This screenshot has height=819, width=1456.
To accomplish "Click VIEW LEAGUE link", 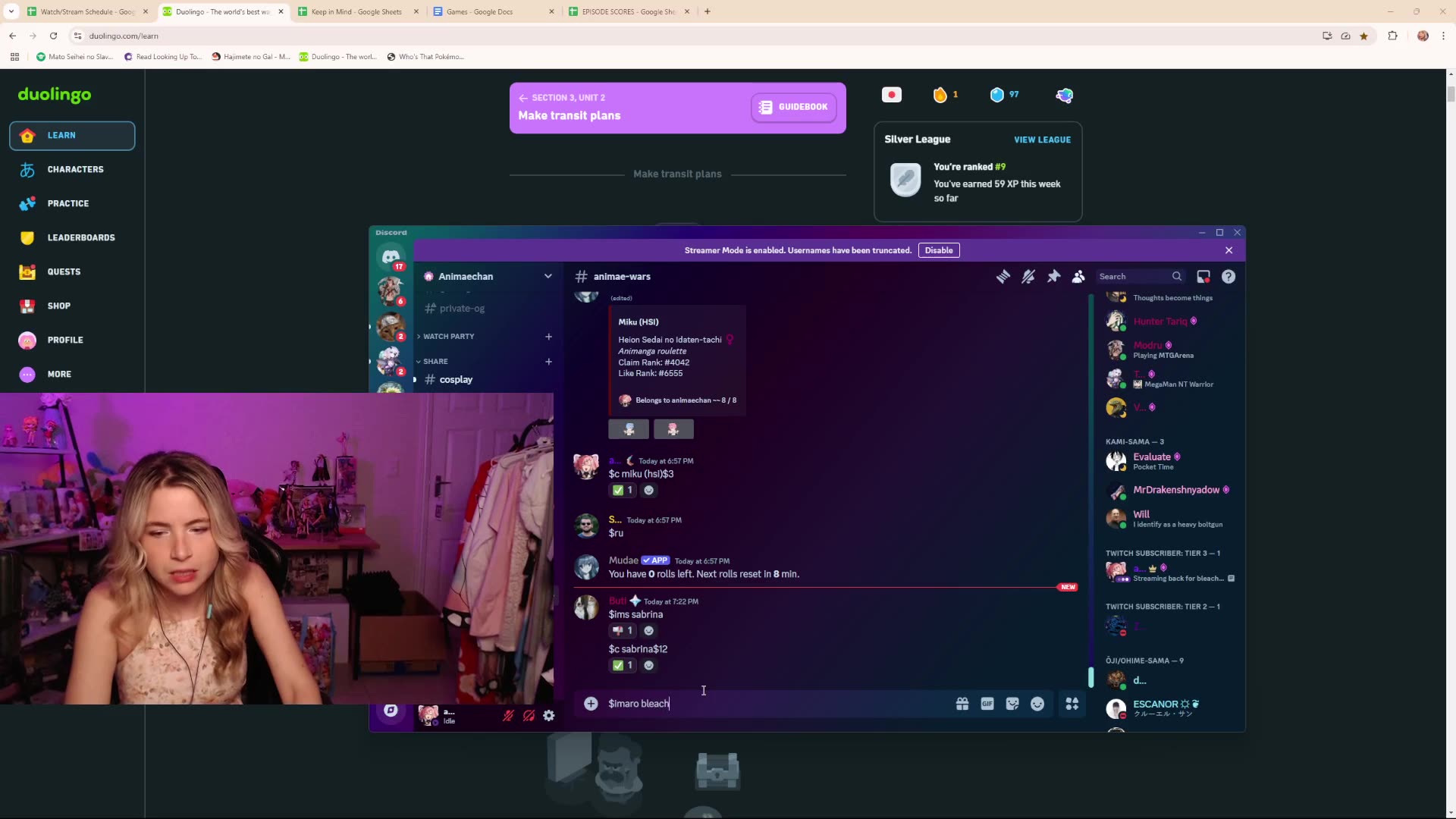I will (x=1042, y=140).
